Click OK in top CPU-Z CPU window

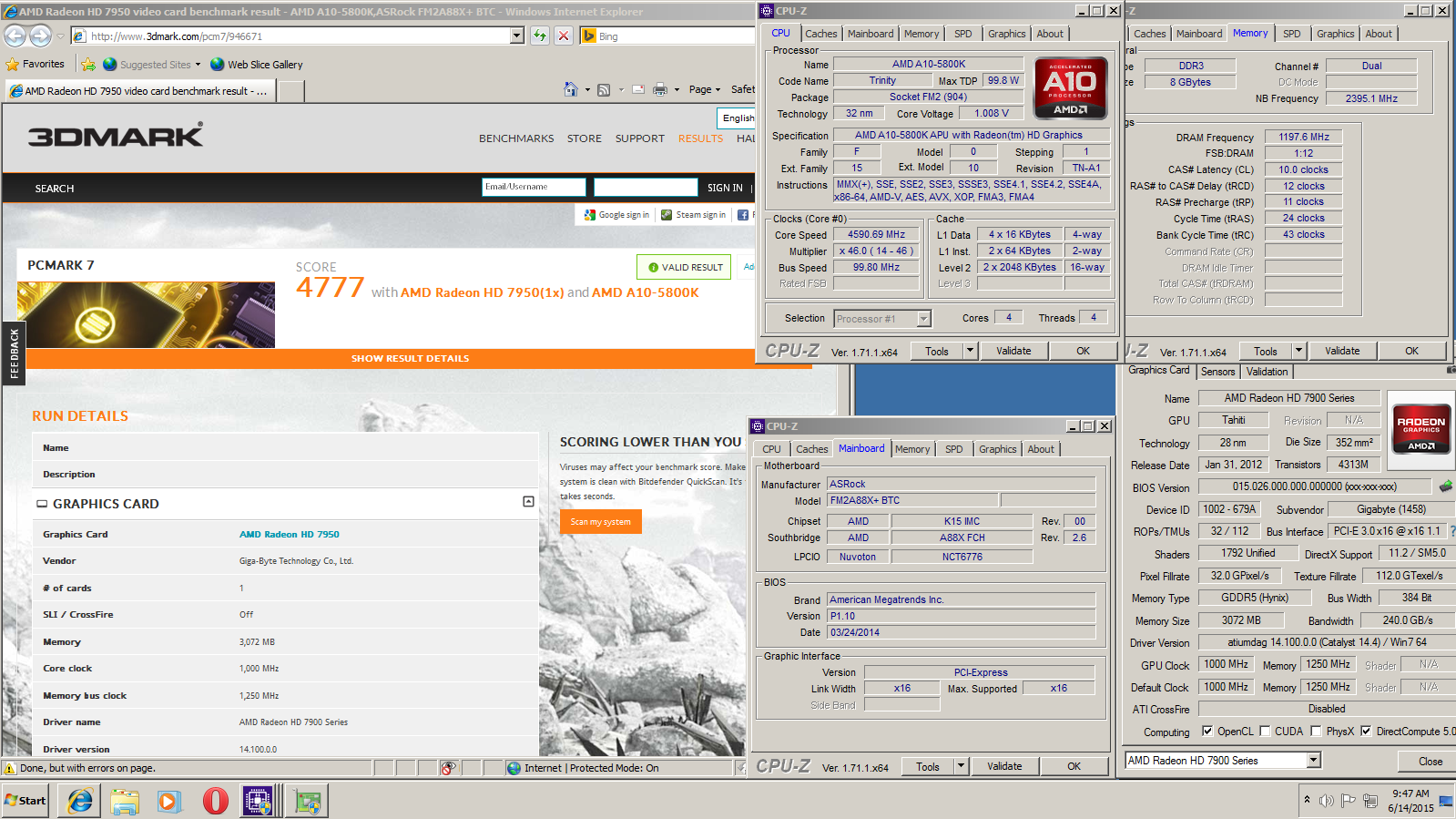(x=1083, y=351)
